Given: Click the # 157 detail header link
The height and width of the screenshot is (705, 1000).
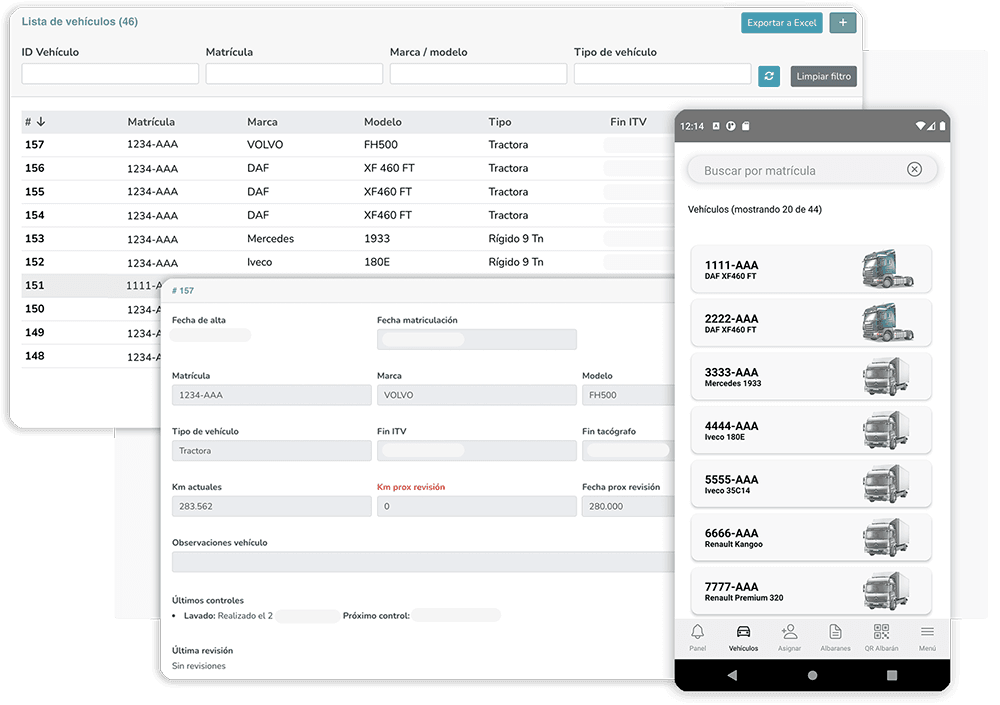Looking at the screenshot, I should pos(183,290).
